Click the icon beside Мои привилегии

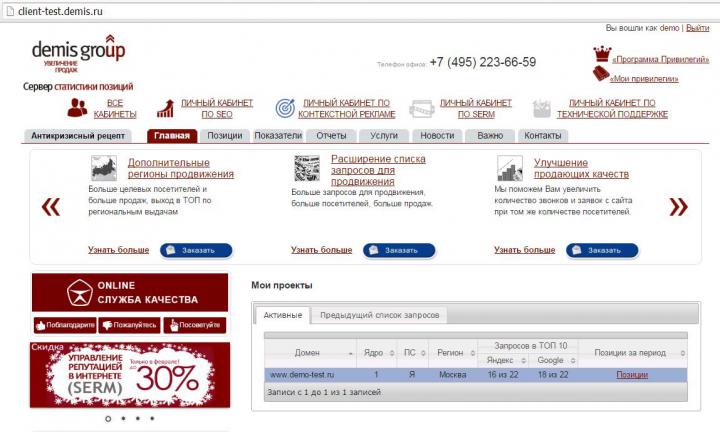click(601, 73)
